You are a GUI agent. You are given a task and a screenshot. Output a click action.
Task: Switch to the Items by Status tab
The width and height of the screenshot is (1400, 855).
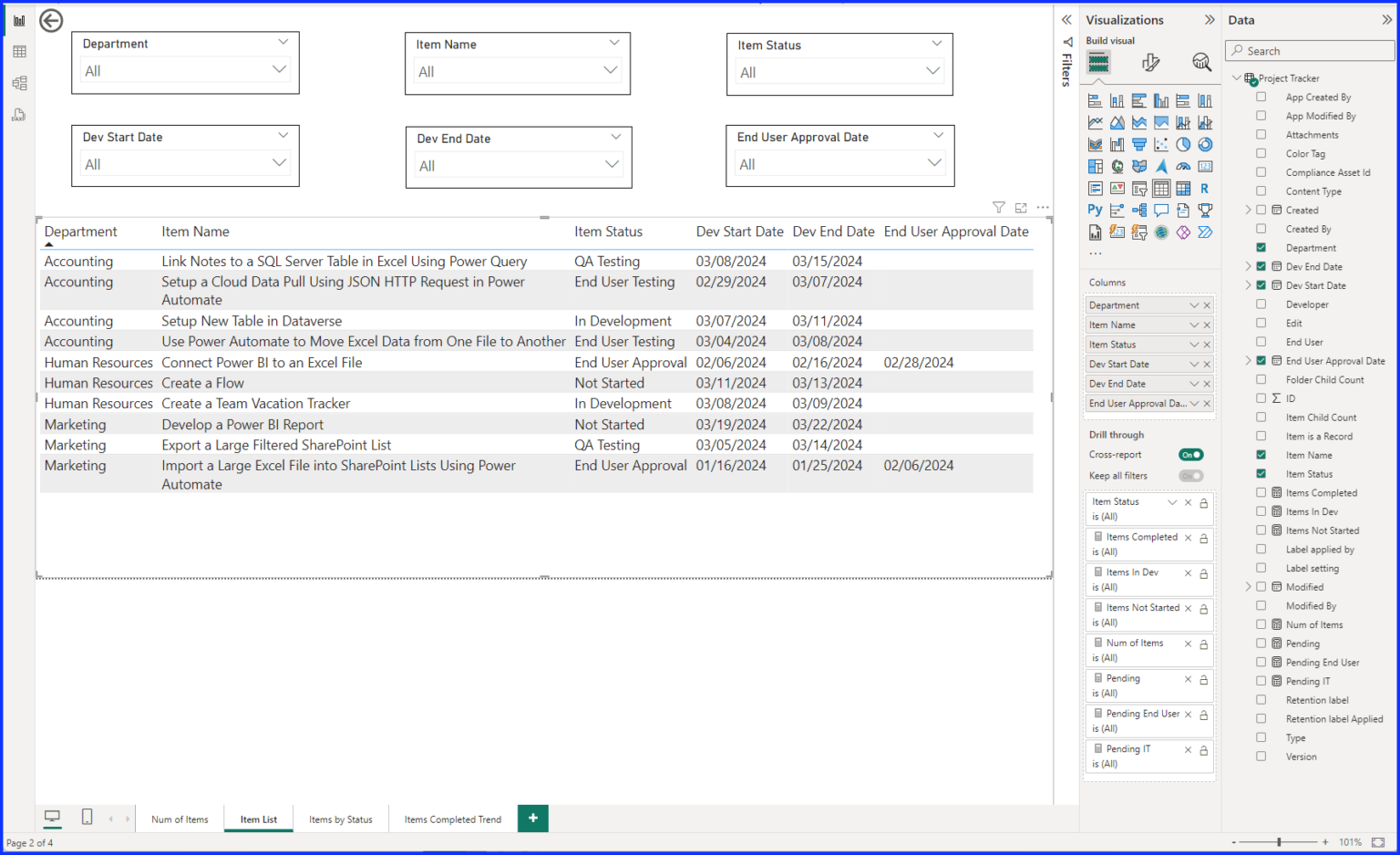pos(341,819)
